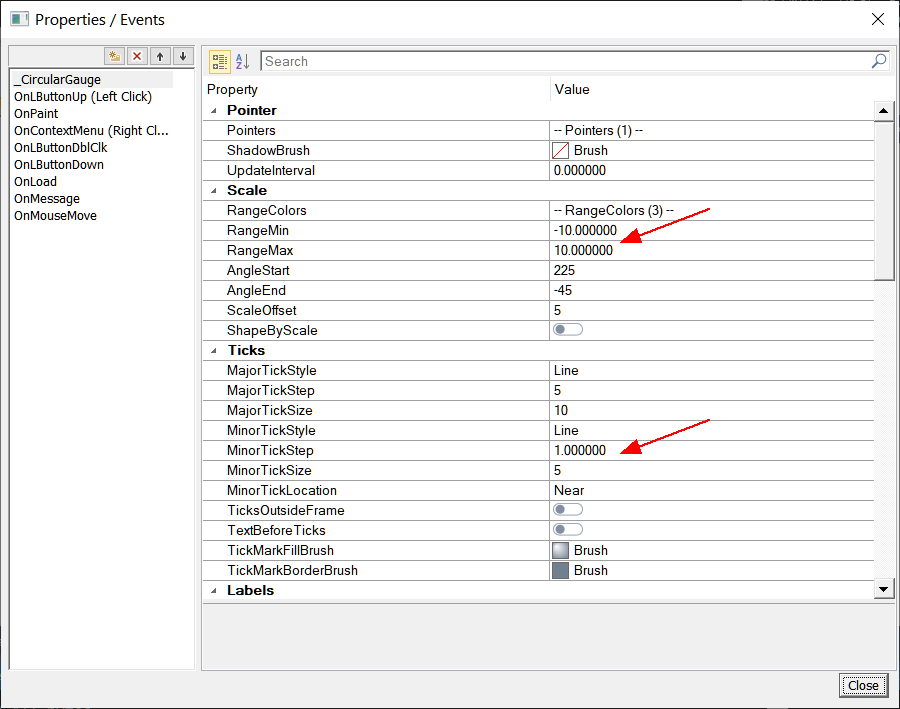Click the add new event icon
This screenshot has width=900, height=709.
click(x=114, y=56)
